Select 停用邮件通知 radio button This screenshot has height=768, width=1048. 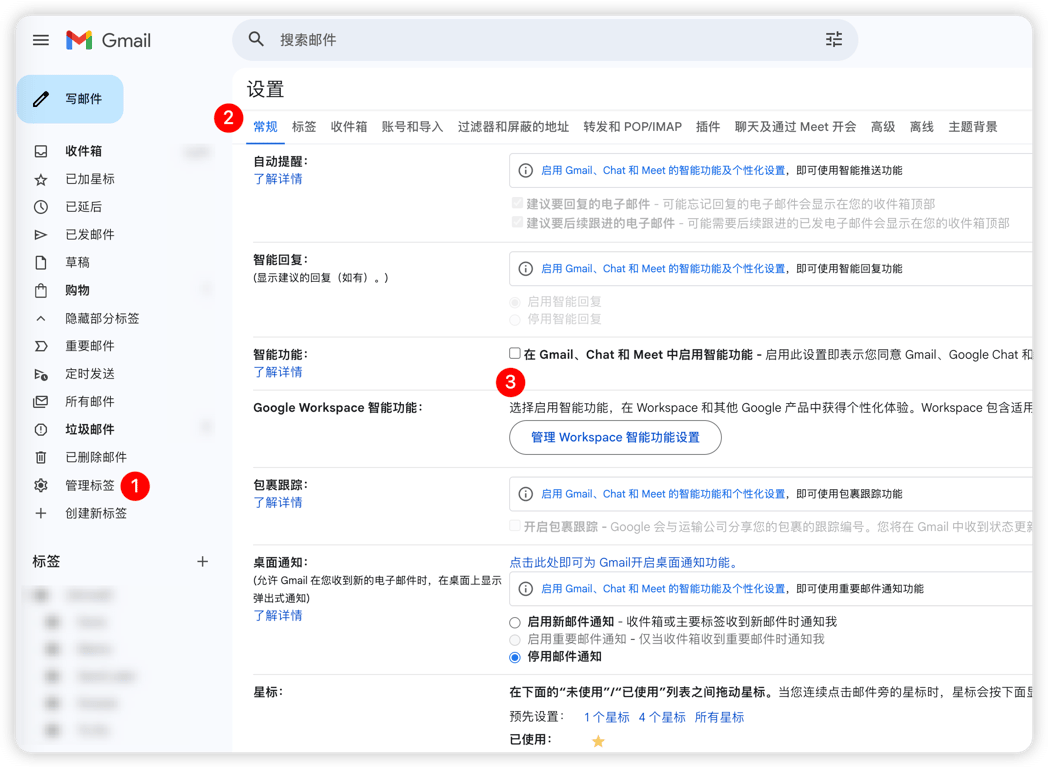tap(515, 657)
